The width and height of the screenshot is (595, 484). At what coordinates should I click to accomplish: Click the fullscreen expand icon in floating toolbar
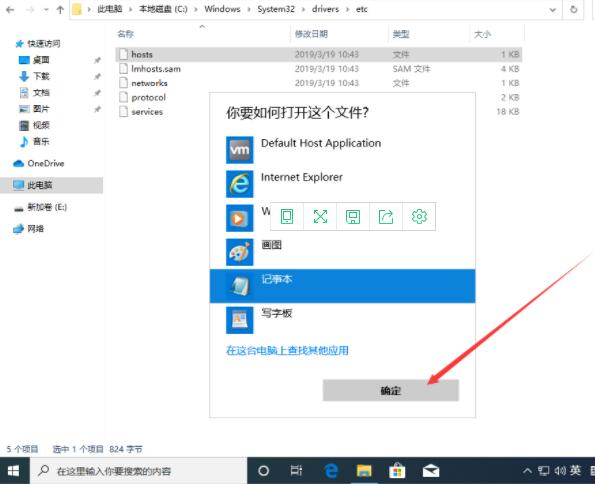click(320, 216)
